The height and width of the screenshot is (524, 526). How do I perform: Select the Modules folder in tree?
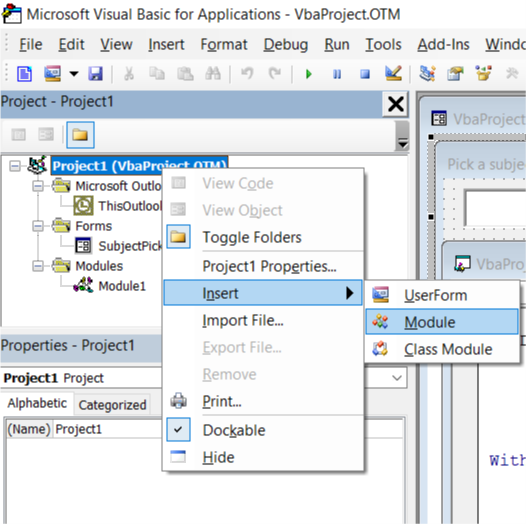click(99, 266)
